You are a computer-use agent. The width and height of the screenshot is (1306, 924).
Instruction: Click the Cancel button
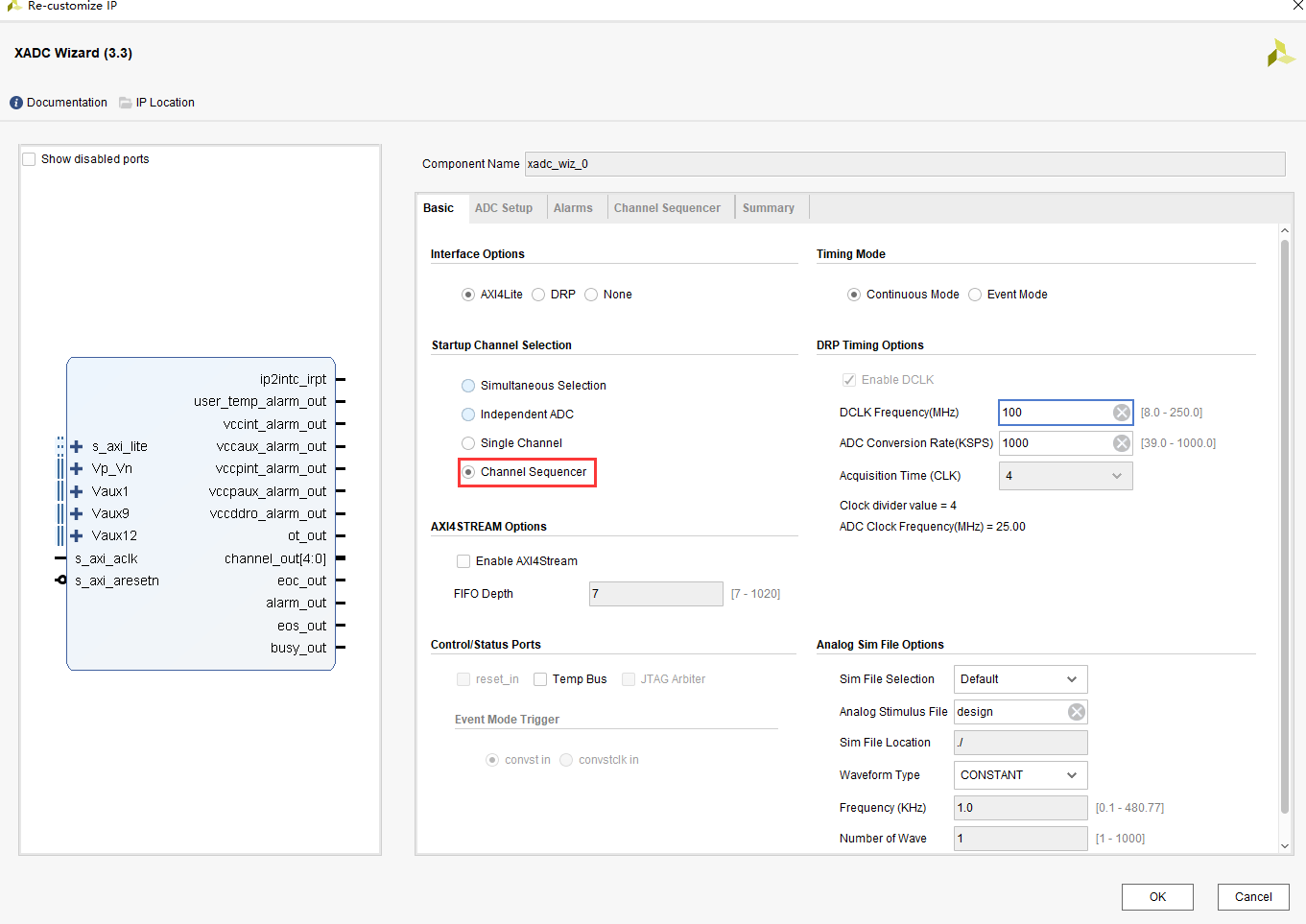[1253, 897]
